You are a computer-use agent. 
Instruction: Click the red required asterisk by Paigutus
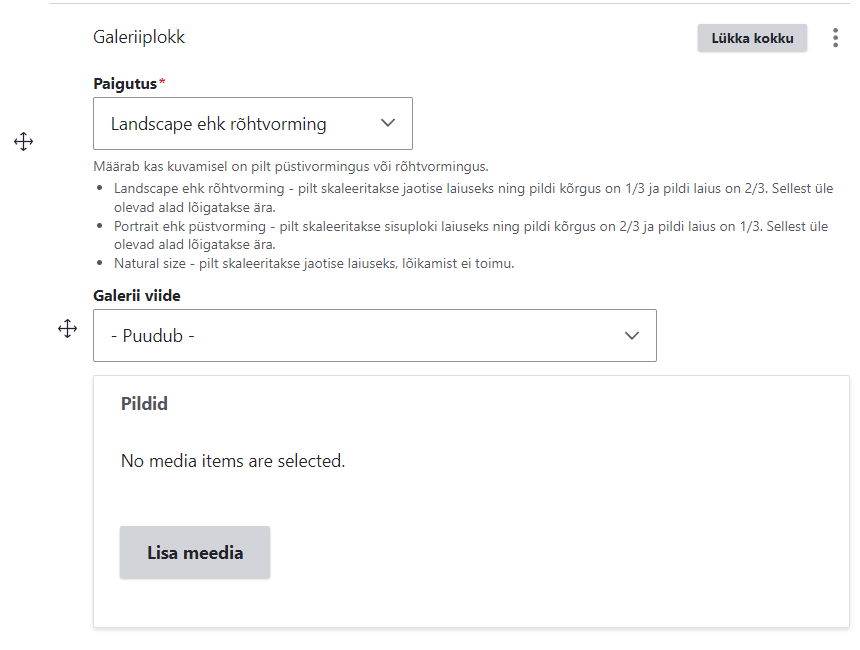[x=162, y=84]
